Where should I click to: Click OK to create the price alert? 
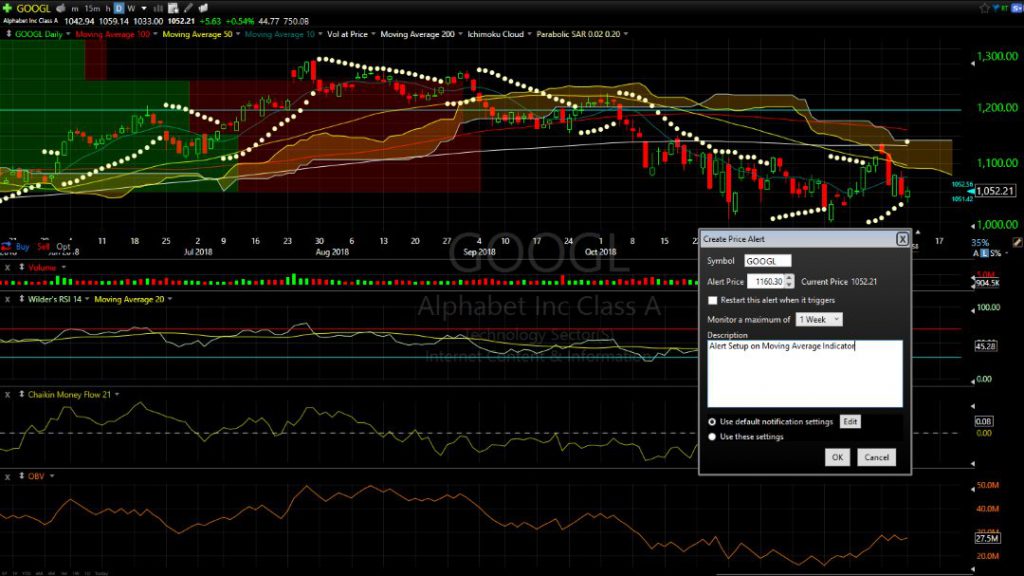click(836, 457)
